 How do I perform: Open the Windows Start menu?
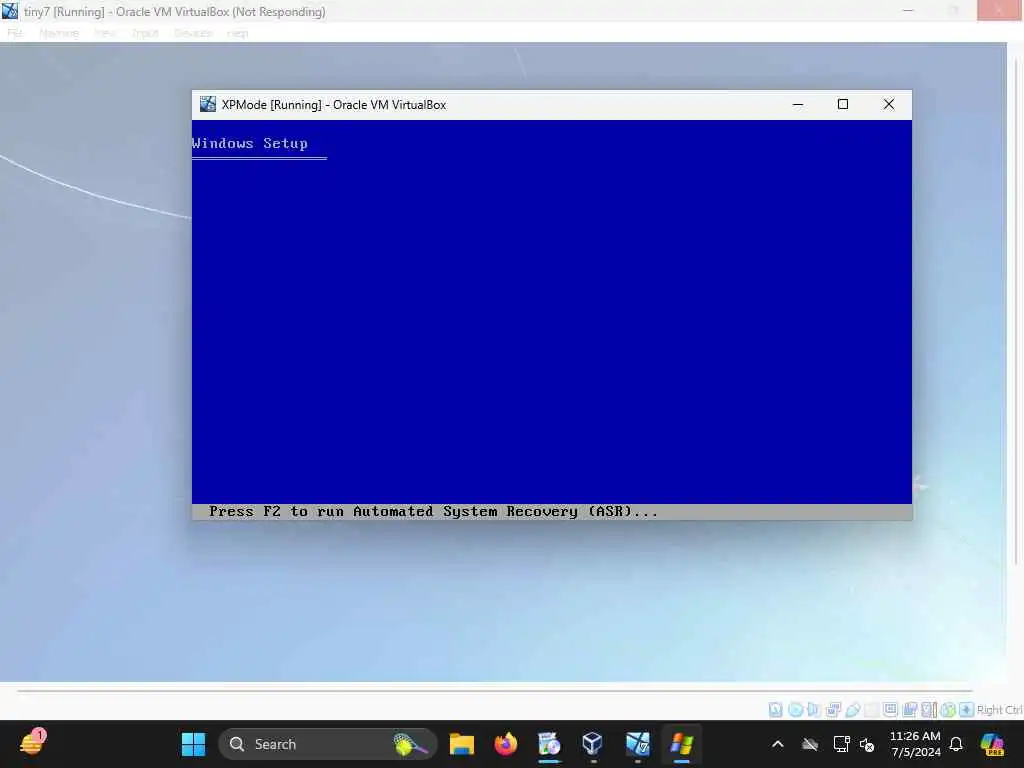pyautogui.click(x=193, y=744)
